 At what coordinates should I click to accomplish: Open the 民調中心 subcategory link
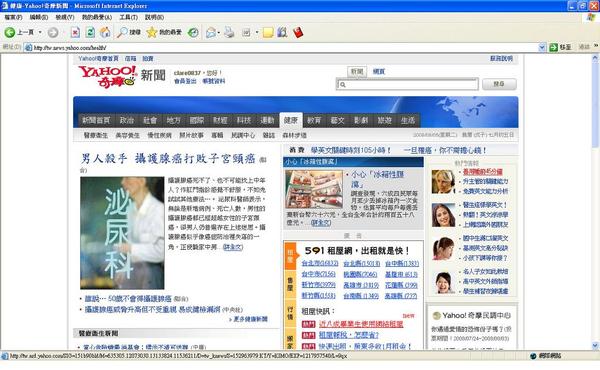click(x=243, y=135)
